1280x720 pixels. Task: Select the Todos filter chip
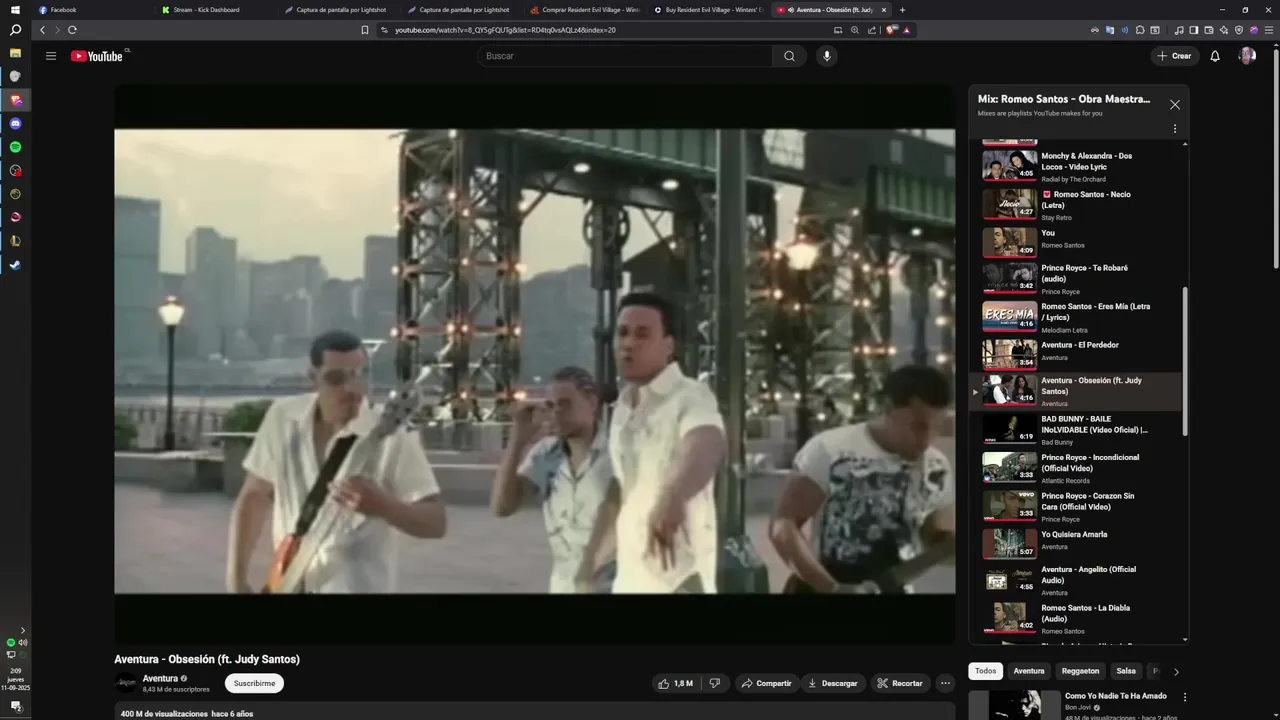pyautogui.click(x=986, y=671)
